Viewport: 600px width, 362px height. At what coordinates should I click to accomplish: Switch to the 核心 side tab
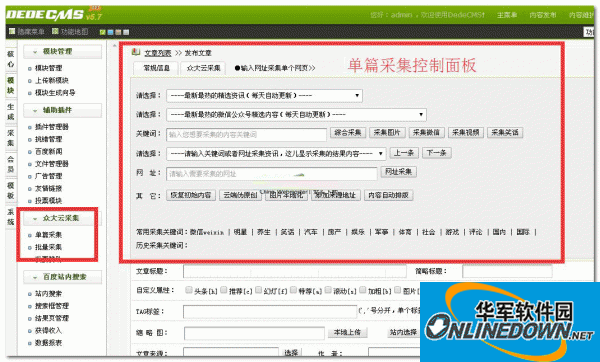11,59
